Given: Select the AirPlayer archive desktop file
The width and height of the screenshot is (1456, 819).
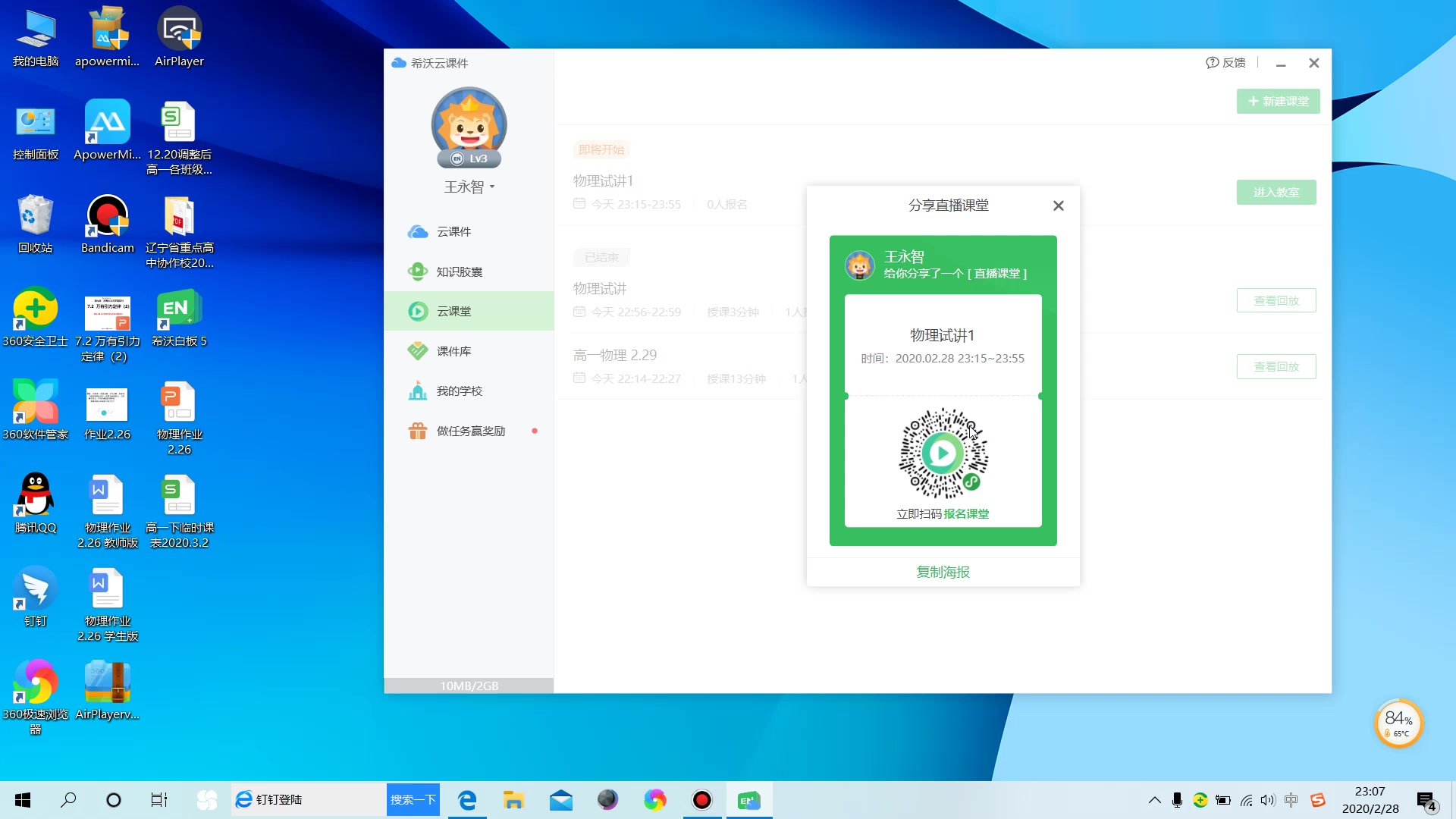Looking at the screenshot, I should (108, 691).
